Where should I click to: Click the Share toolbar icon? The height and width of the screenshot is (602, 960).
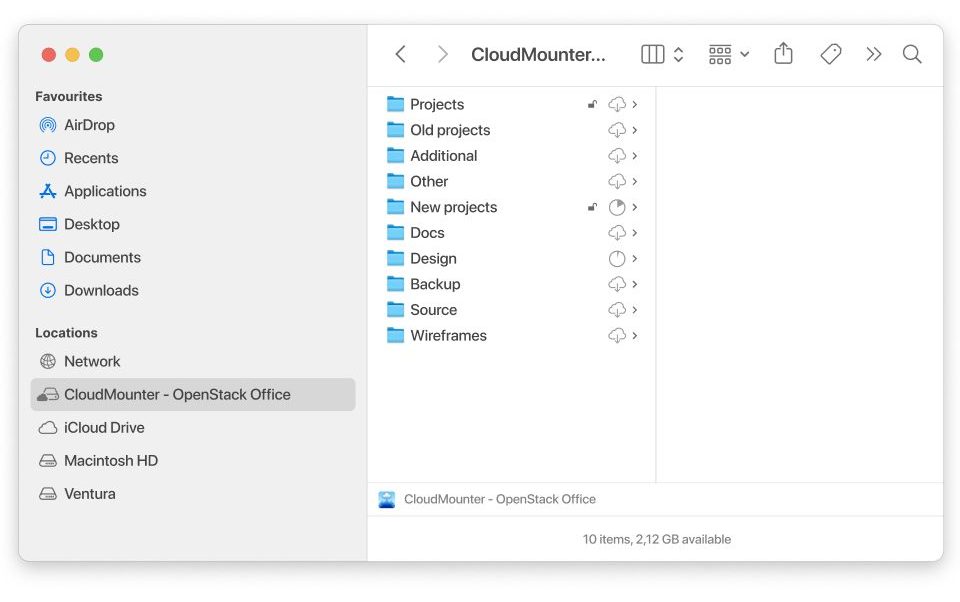pyautogui.click(x=783, y=54)
